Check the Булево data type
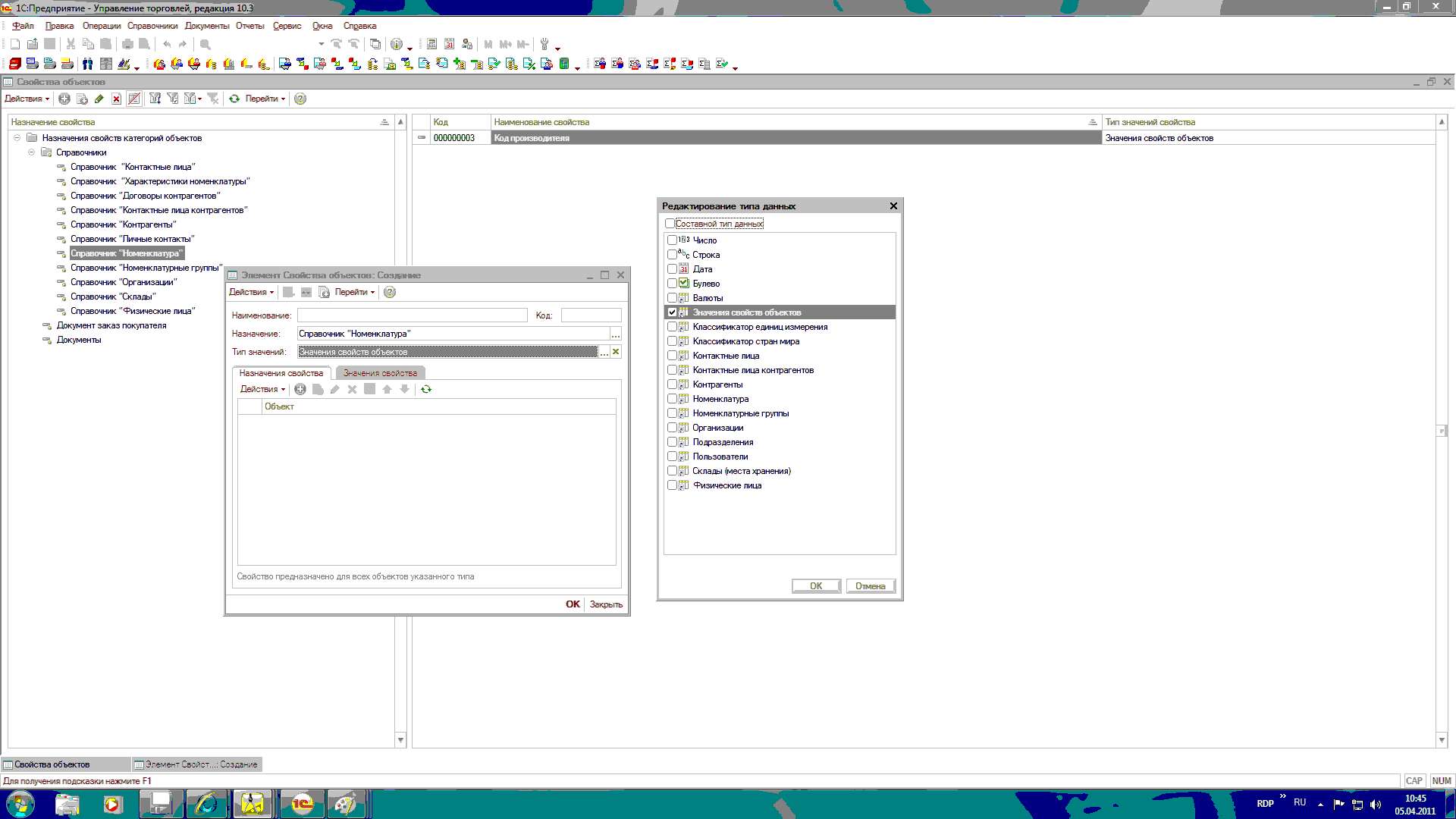This screenshot has height=819, width=1456. coord(672,284)
